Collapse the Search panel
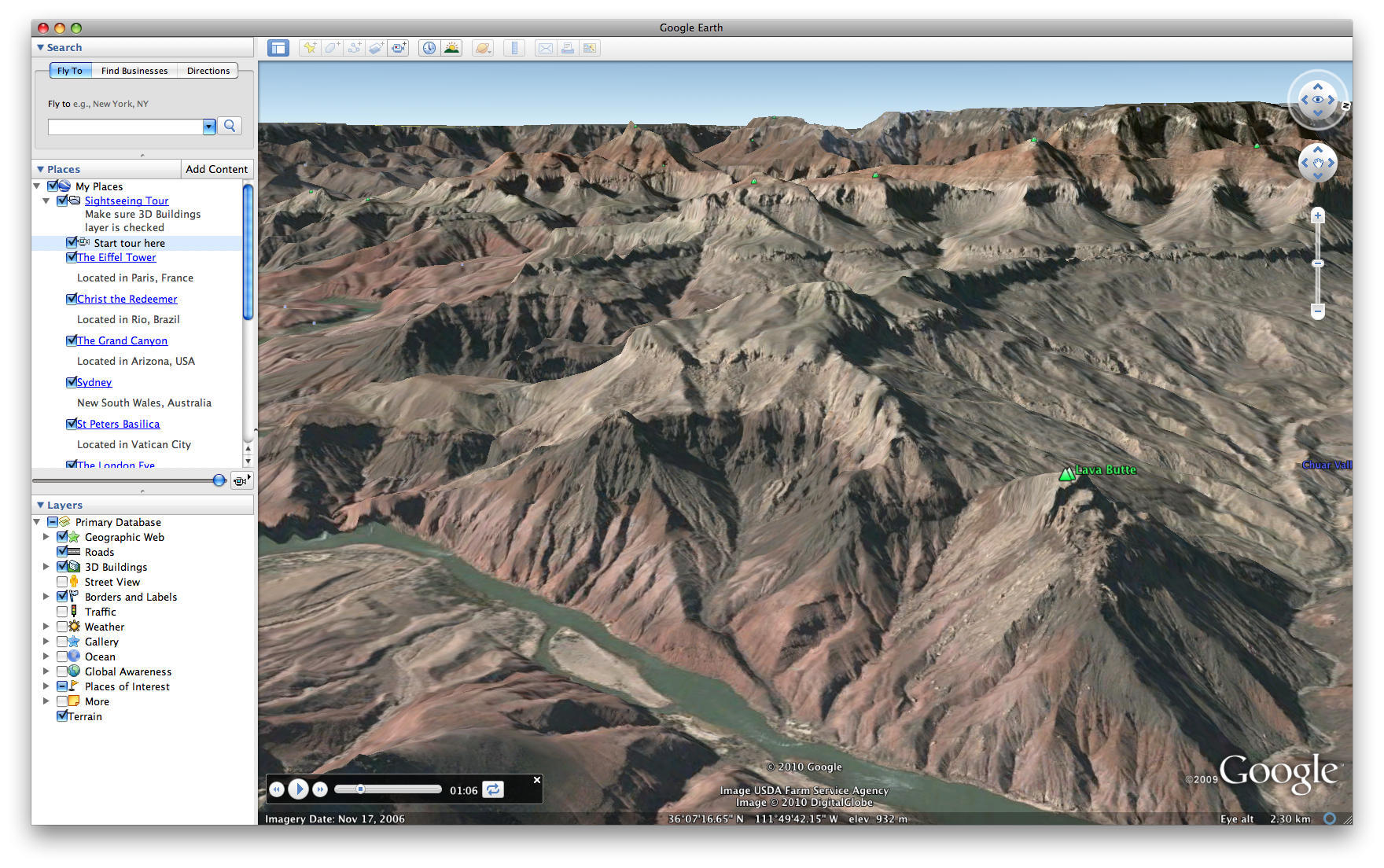 [x=40, y=47]
